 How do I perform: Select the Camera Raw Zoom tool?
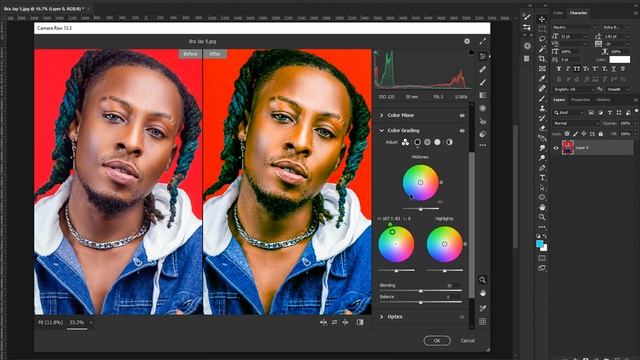[x=482, y=280]
